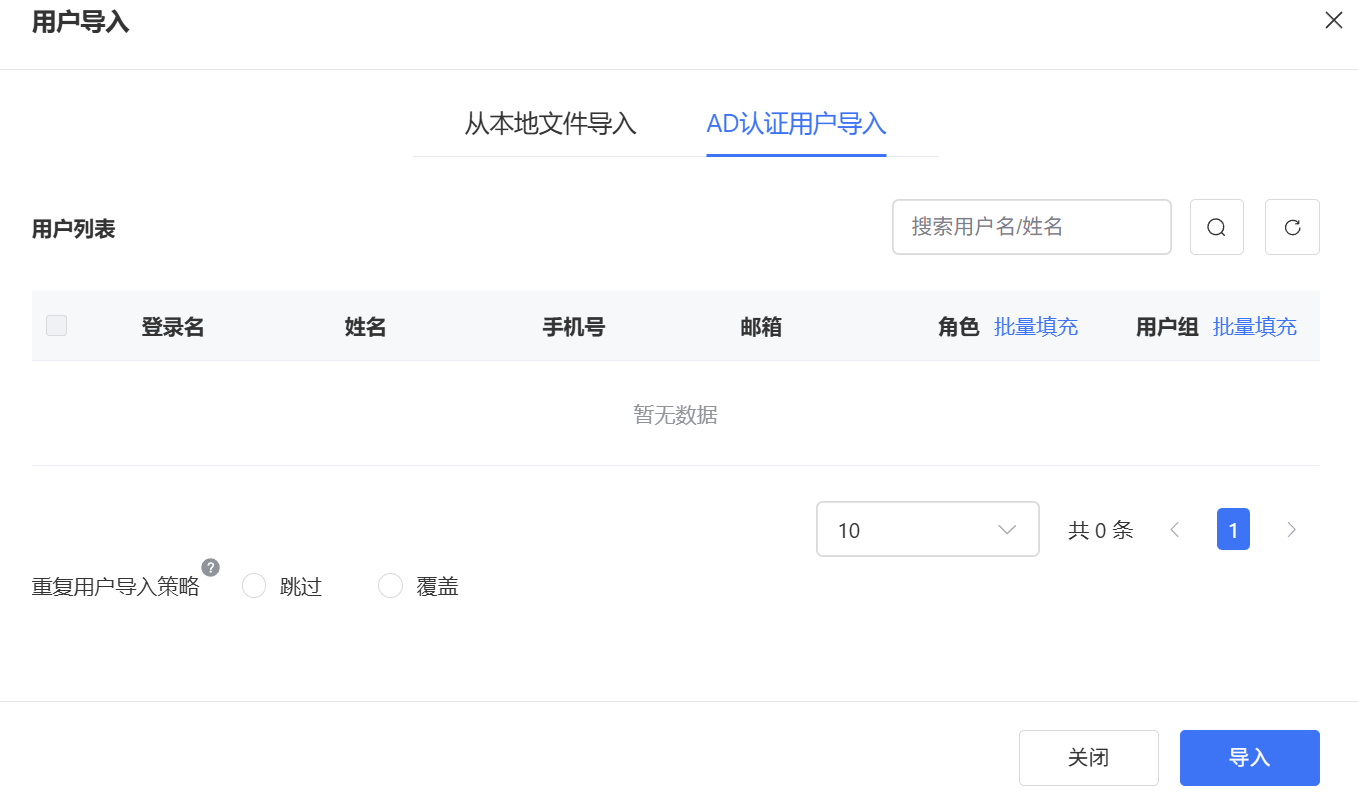Screen dimensions: 1358x800
Task: Go to previous page arrow
Action: [1175, 530]
